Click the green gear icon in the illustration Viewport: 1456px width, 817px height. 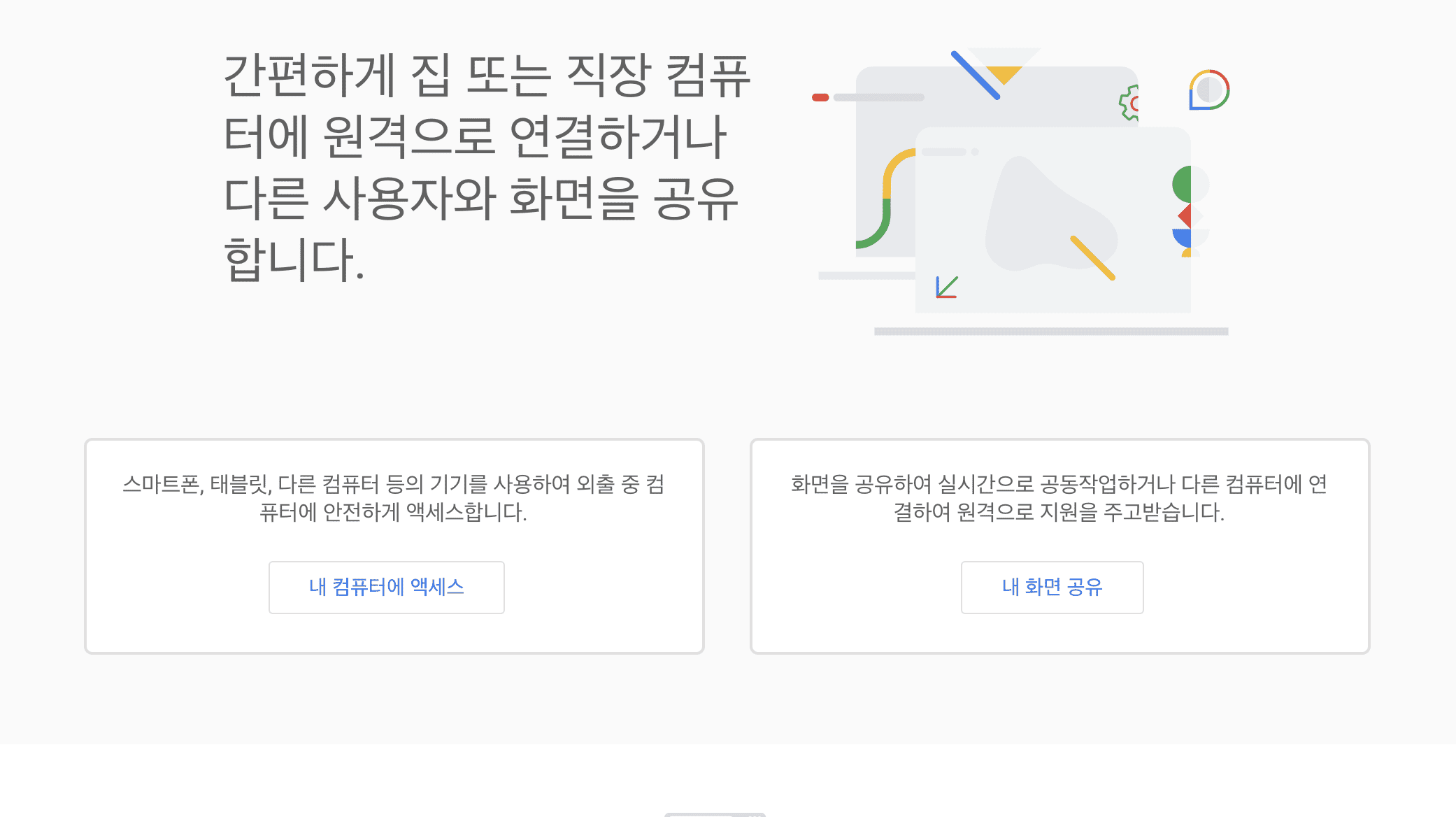(x=1129, y=104)
